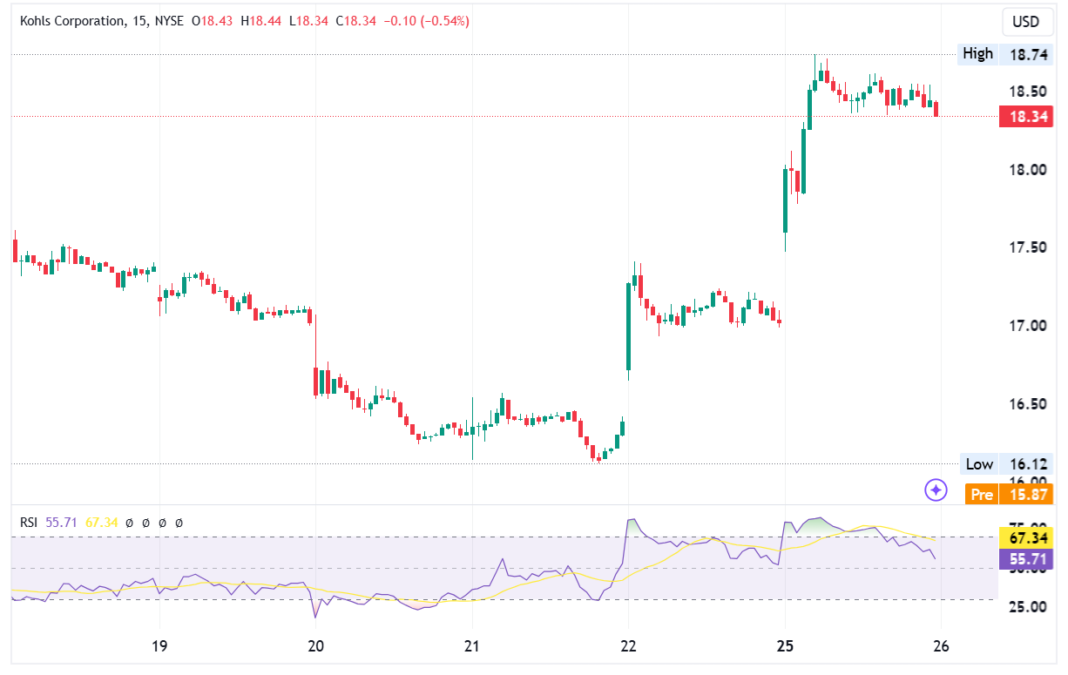This screenshot has height=675, width=1068.
Task: Click date label 19 on time axis
Action: 159,646
